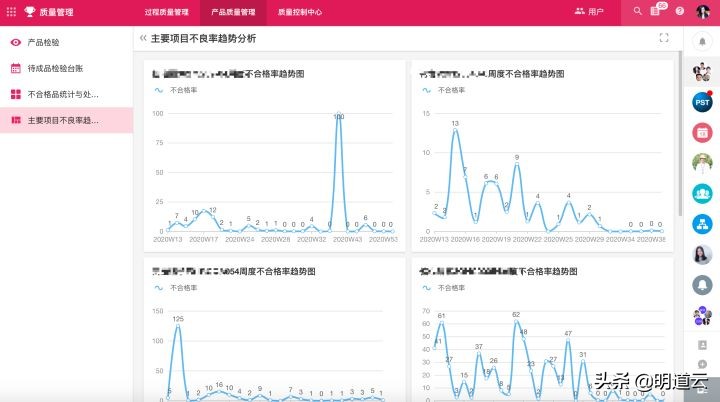
Task: Open the task list icon with badge
Action: (x=657, y=10)
